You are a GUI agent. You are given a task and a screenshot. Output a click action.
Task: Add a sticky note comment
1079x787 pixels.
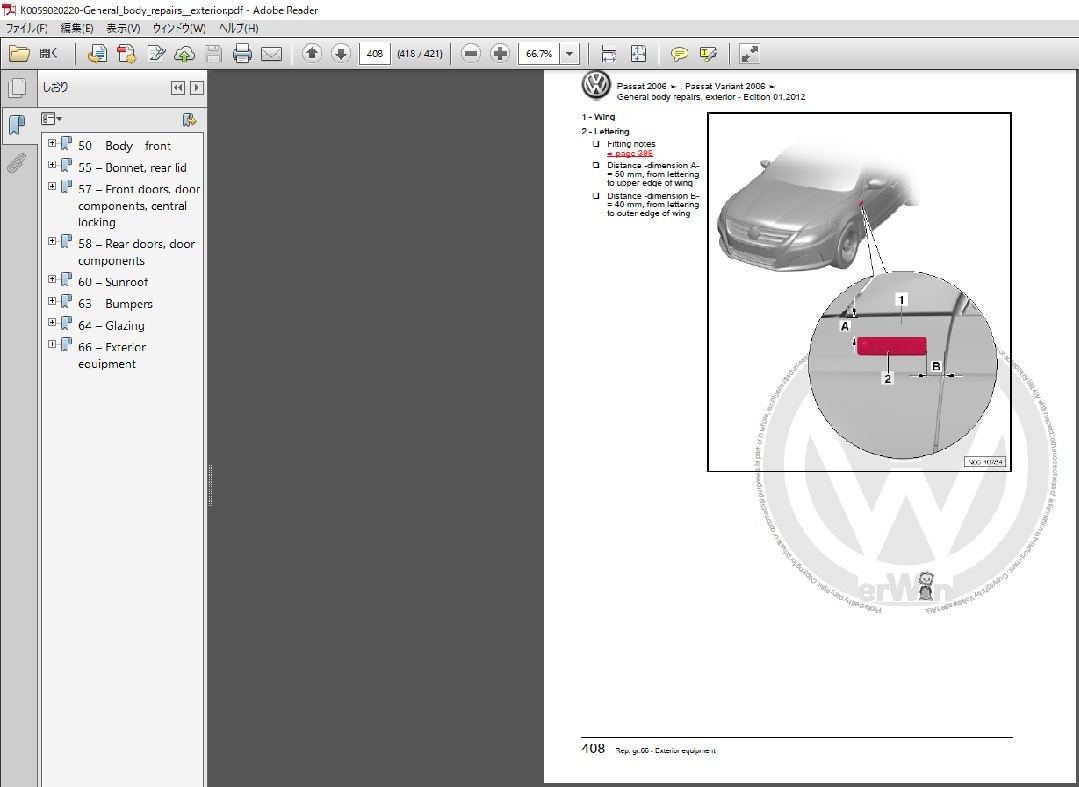pos(679,54)
